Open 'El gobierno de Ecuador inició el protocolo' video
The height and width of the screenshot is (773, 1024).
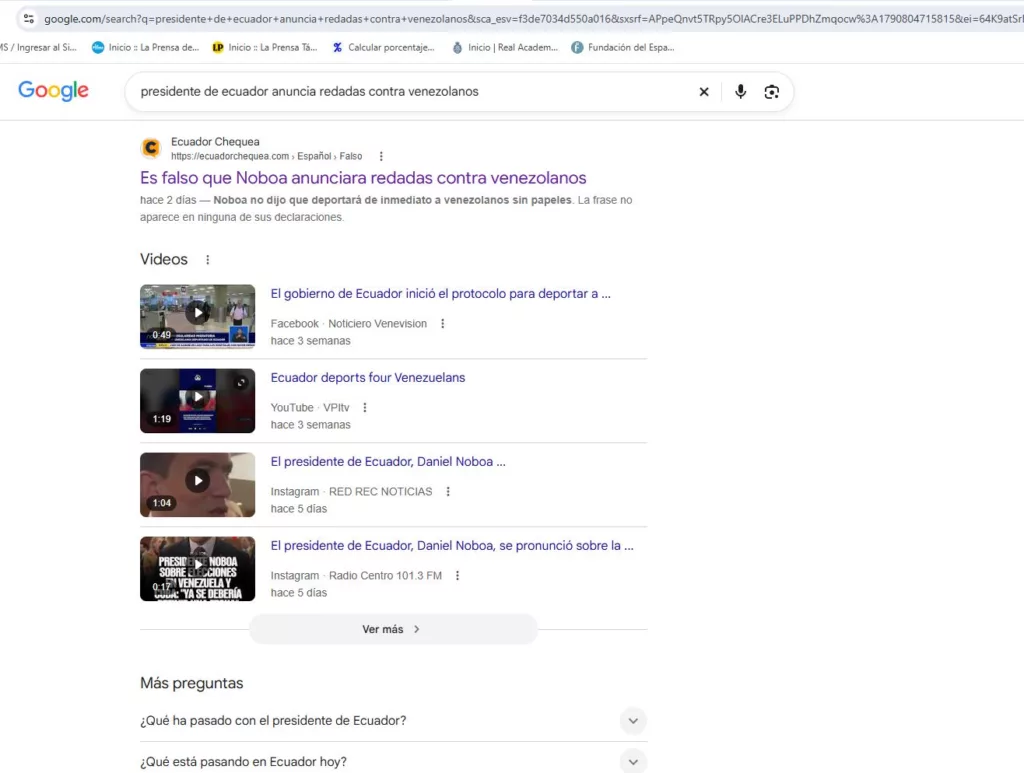[441, 294]
